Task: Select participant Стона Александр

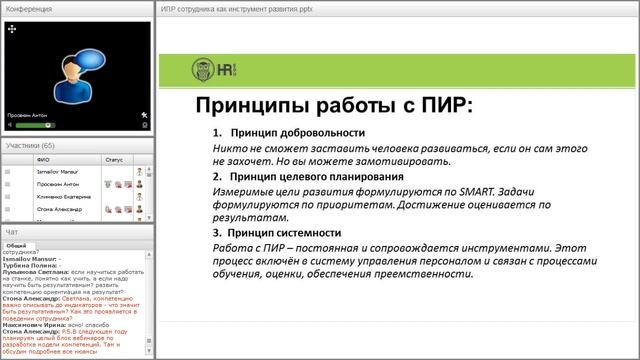Action: 59,209
